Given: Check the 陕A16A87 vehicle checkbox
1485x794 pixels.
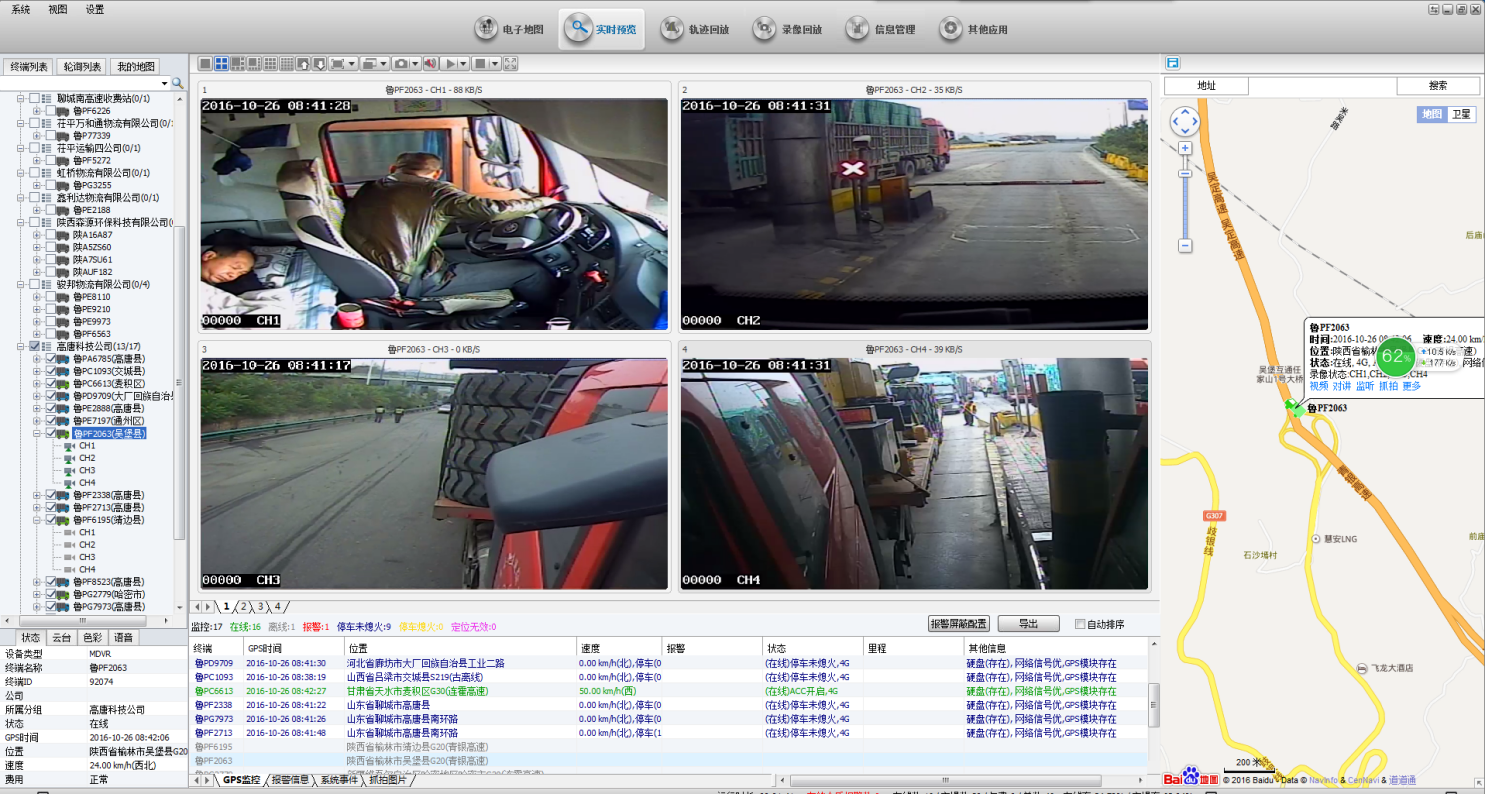Looking at the screenshot, I should point(51,235).
